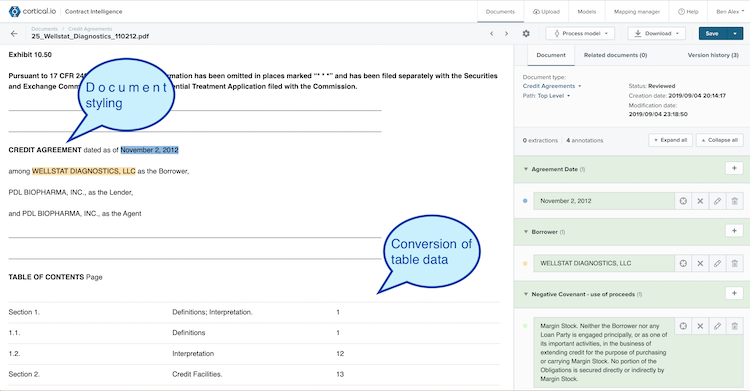Go to next document arrow
This screenshot has height=391, width=750.
(507, 34)
